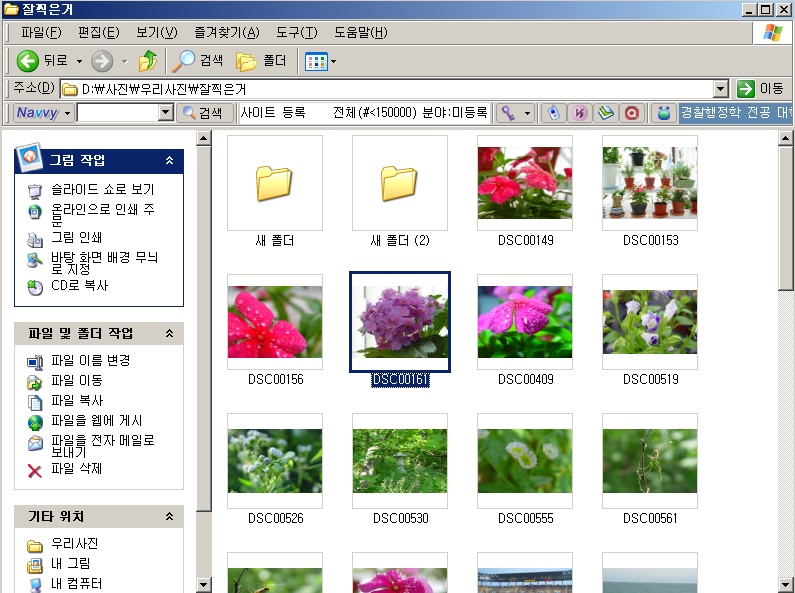The height and width of the screenshot is (593, 795).
Task: Open the Navvy search box dropdown
Action: pyautogui.click(x=165, y=113)
